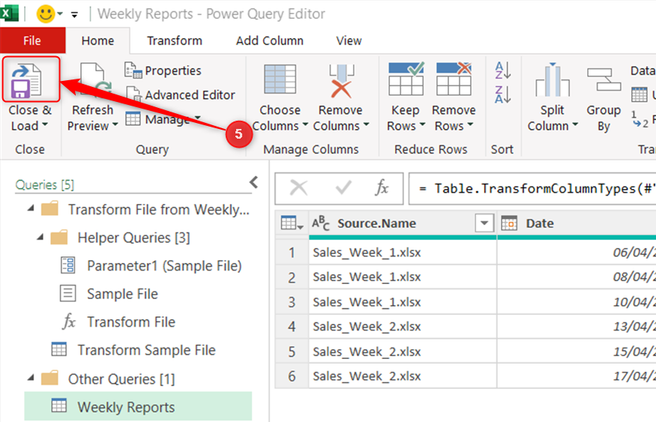Screen dimensions: 656x422
Task: Open the Advanced Editor
Action: pos(180,95)
